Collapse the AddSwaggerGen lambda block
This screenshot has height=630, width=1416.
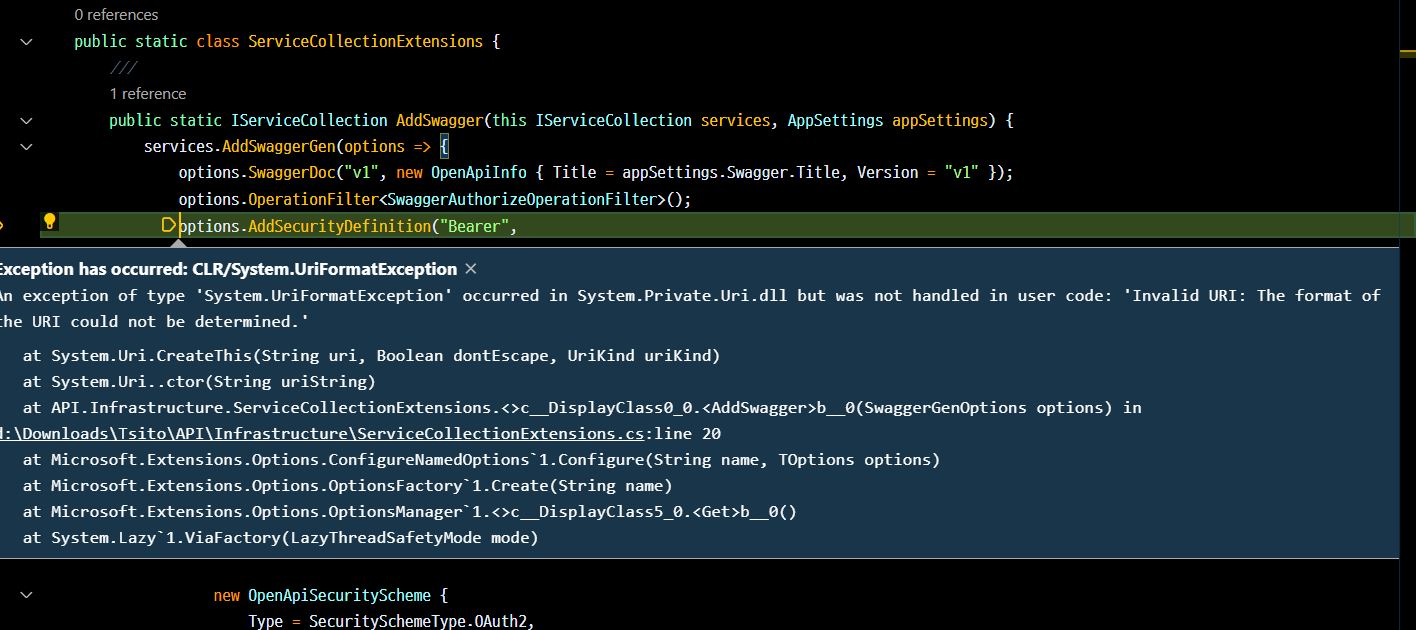(25, 146)
